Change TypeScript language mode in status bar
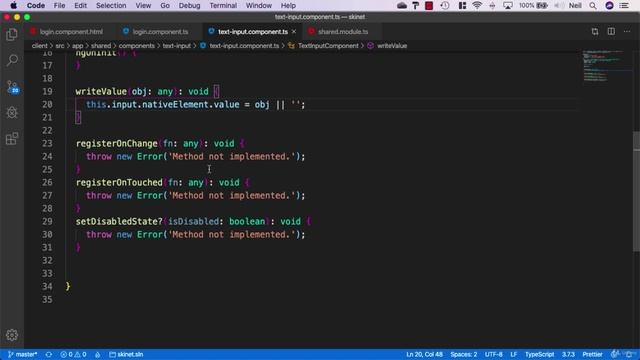The width and height of the screenshot is (640, 360). point(539,354)
